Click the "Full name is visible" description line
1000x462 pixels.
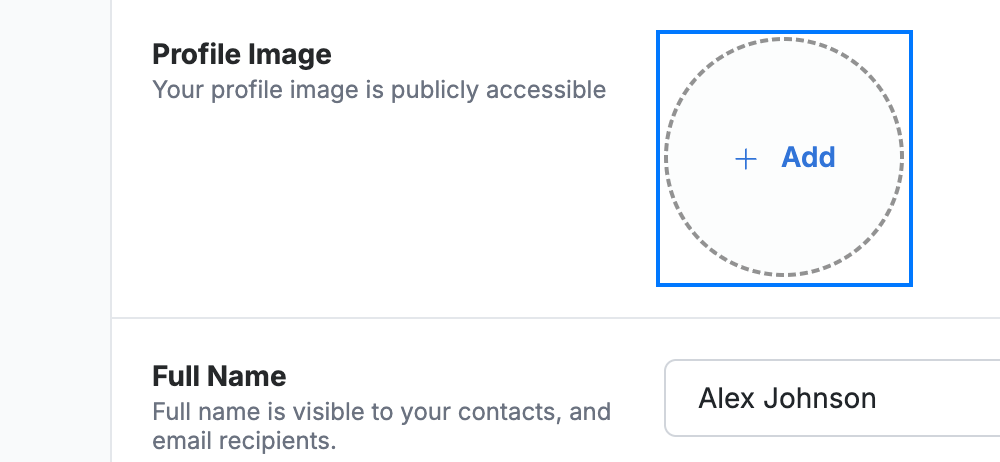pyautogui.click(x=381, y=412)
